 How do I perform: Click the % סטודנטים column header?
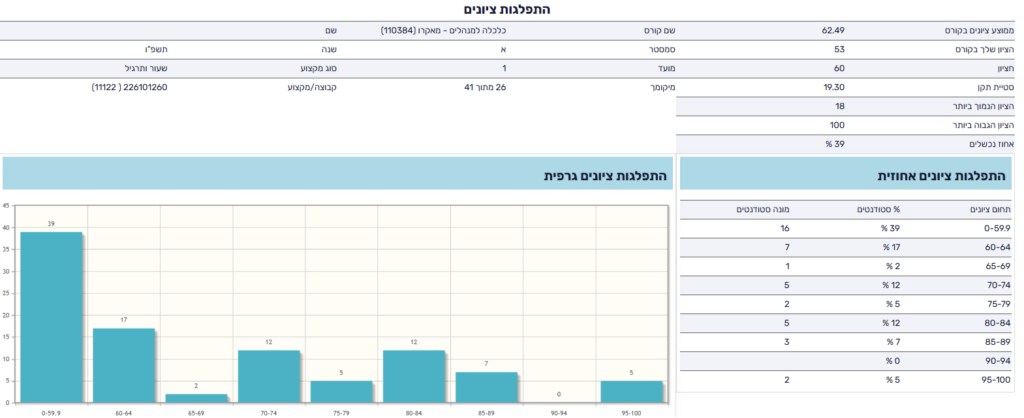(x=882, y=209)
